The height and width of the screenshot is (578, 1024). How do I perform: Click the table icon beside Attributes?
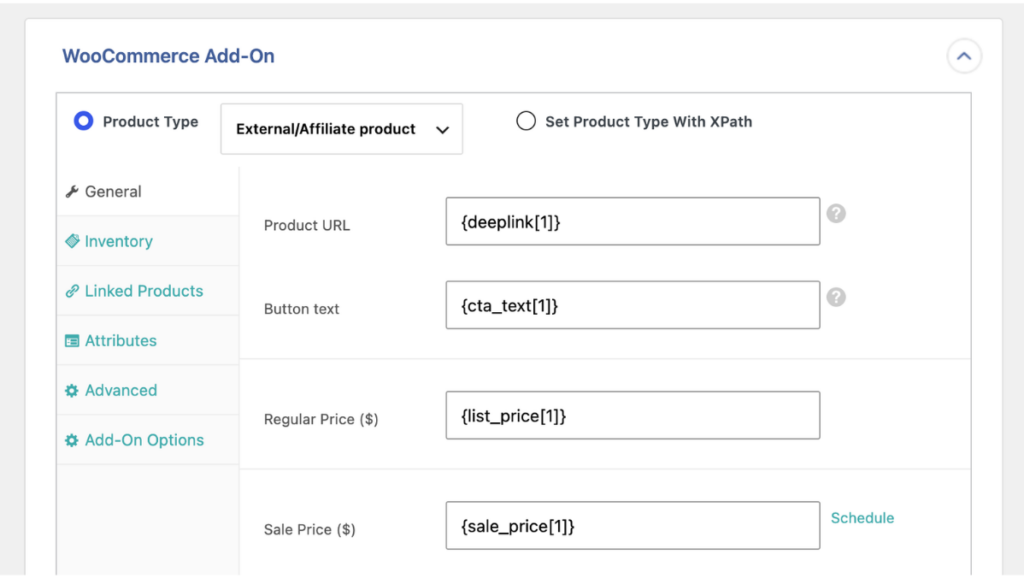click(x=72, y=341)
